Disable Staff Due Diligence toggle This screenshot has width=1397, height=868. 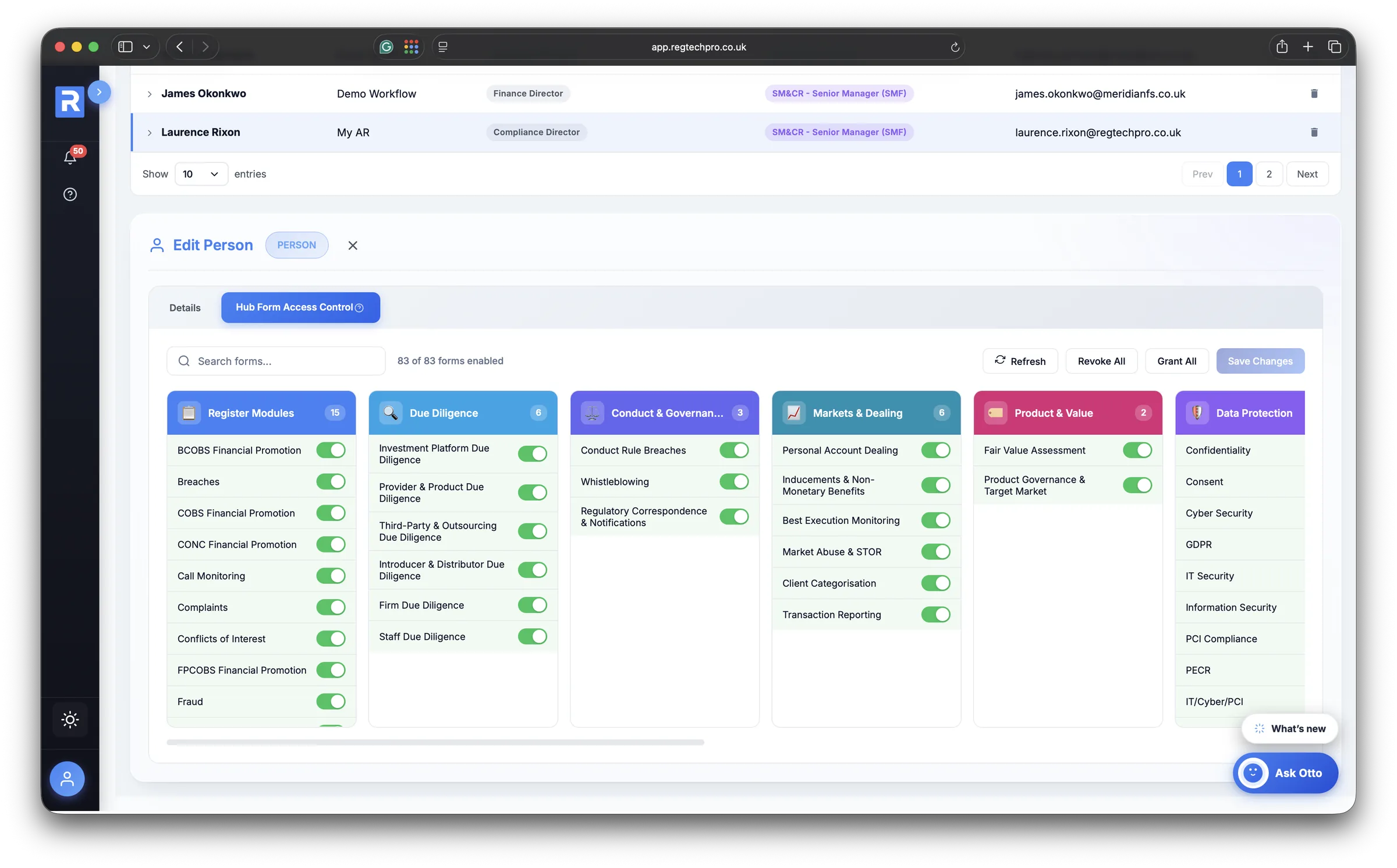pos(532,636)
